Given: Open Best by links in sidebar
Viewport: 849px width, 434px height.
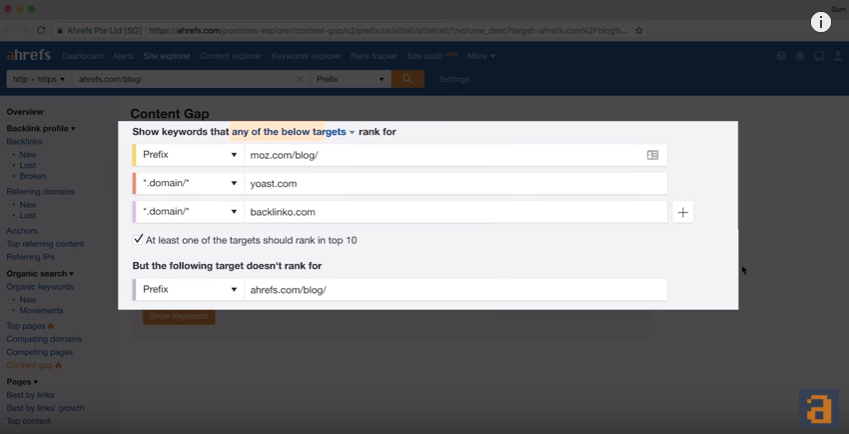Looking at the screenshot, I should (x=30, y=394).
